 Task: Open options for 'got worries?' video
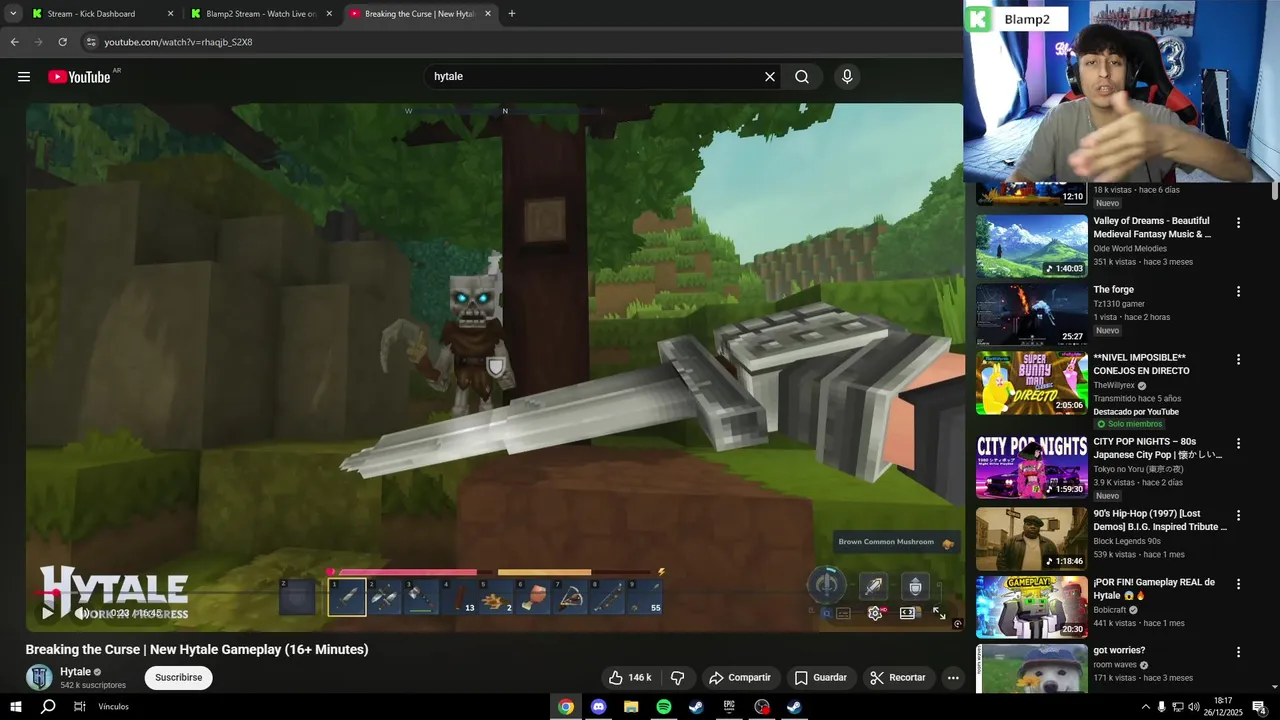pos(1238,652)
